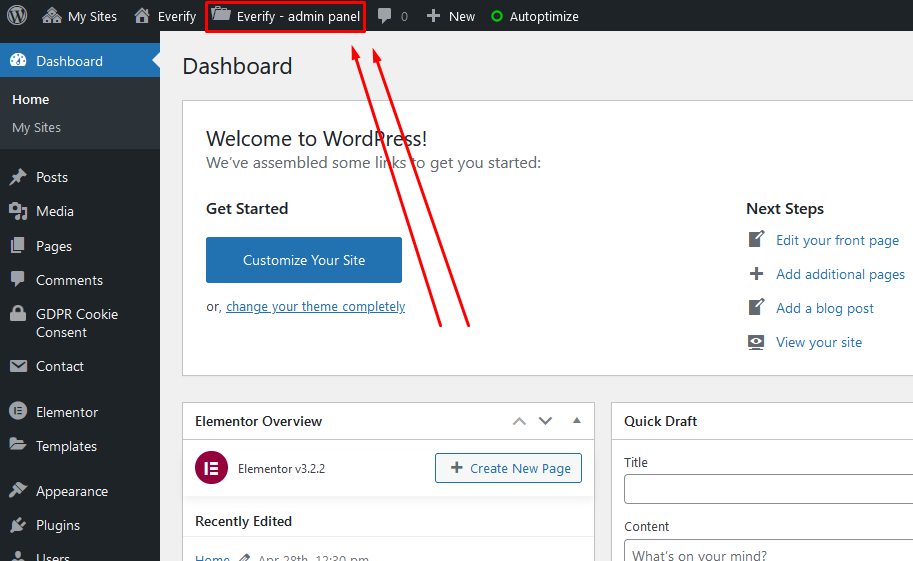Focus the Quick Draft Title field
This screenshot has width=913, height=561.
[x=769, y=489]
